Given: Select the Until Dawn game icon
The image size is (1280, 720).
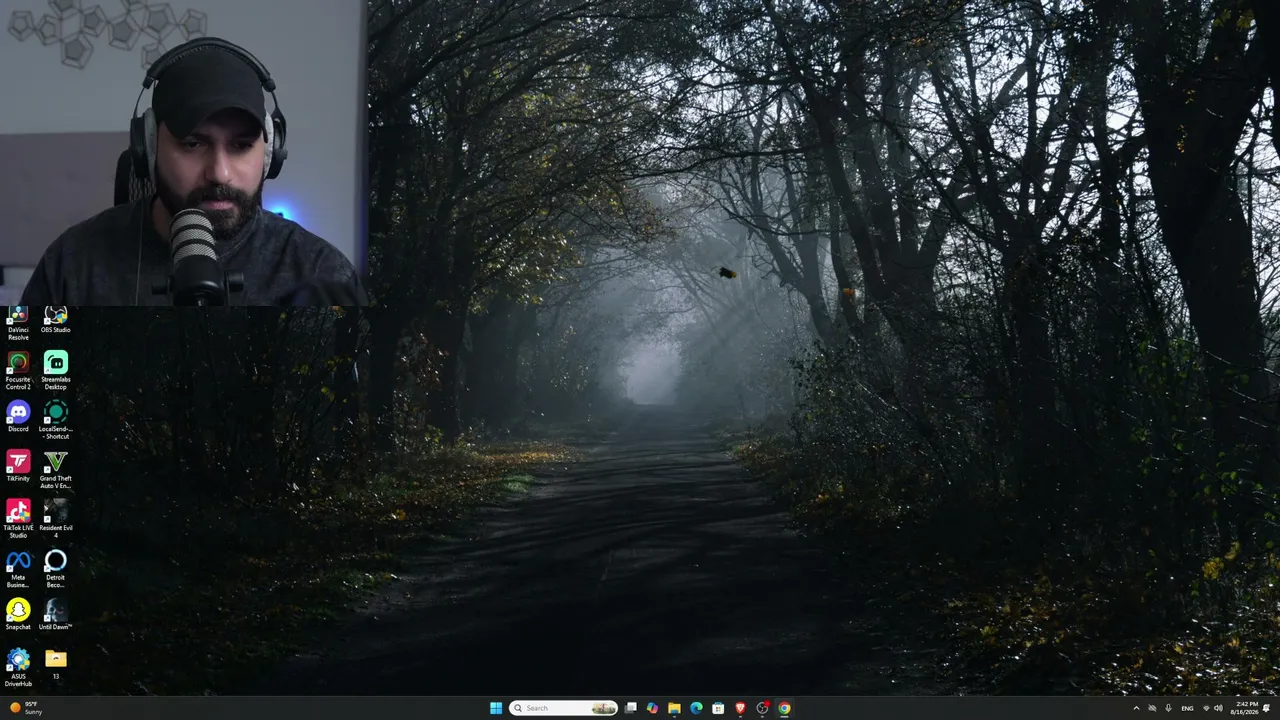Looking at the screenshot, I should (55, 615).
